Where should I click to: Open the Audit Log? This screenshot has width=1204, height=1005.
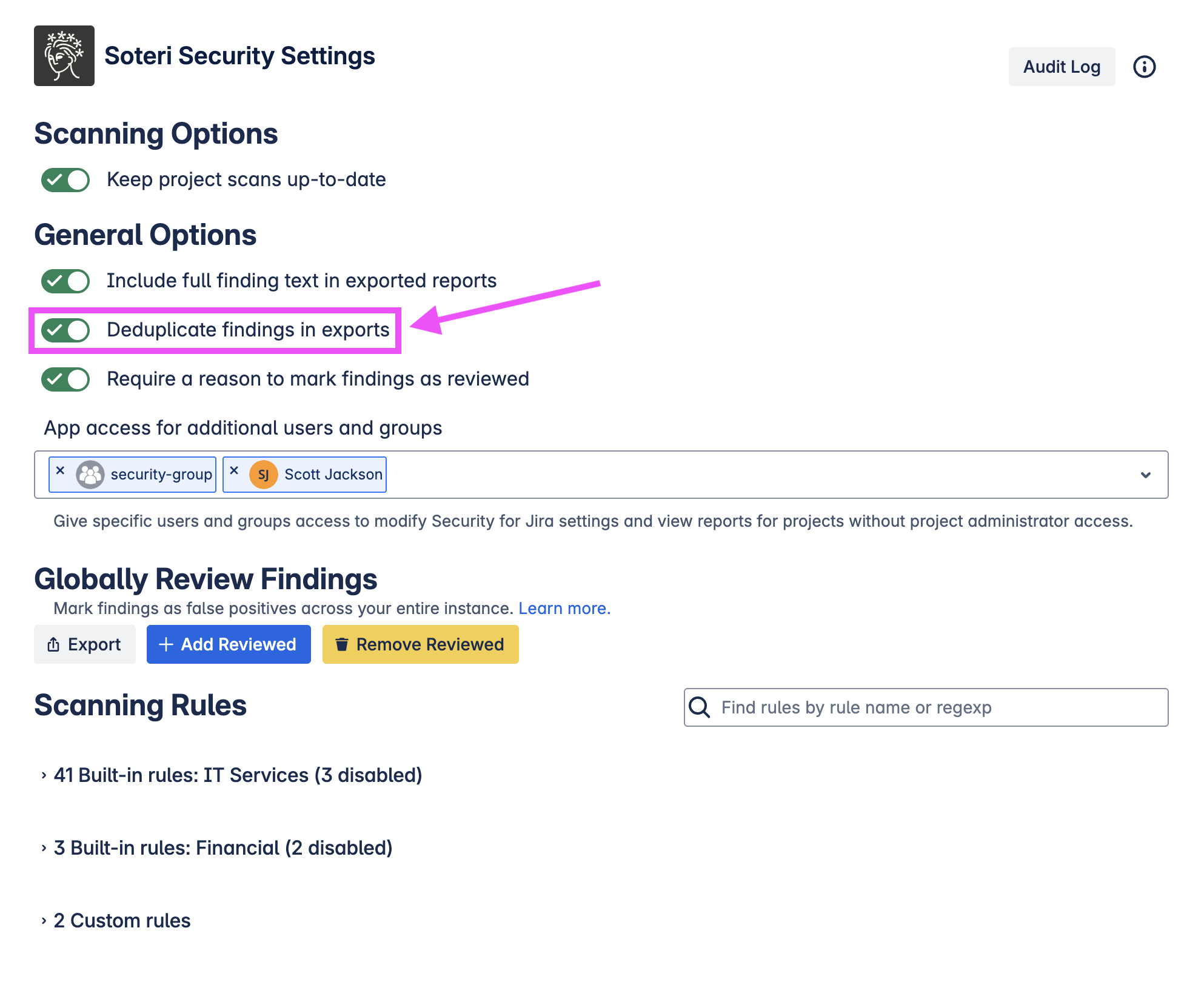click(x=1061, y=67)
